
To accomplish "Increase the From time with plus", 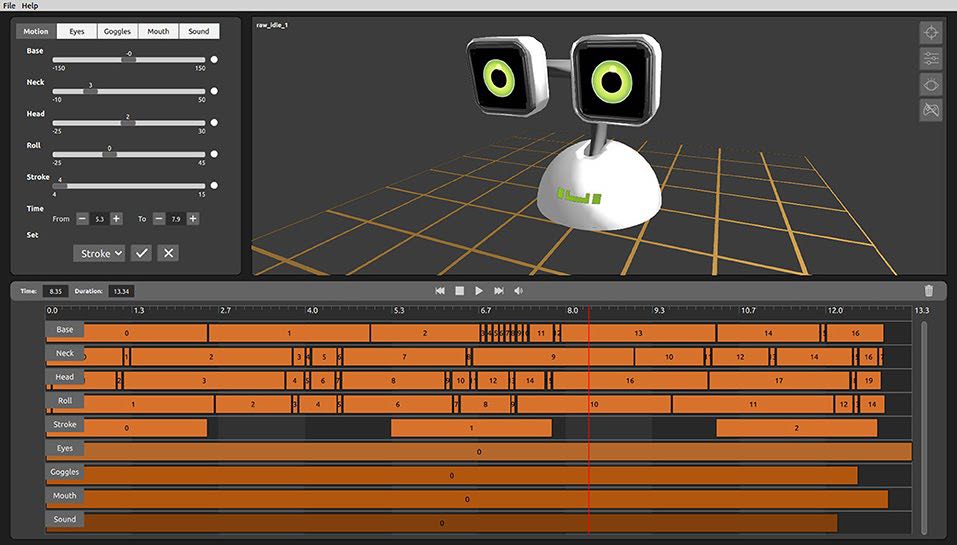I will coord(116,218).
